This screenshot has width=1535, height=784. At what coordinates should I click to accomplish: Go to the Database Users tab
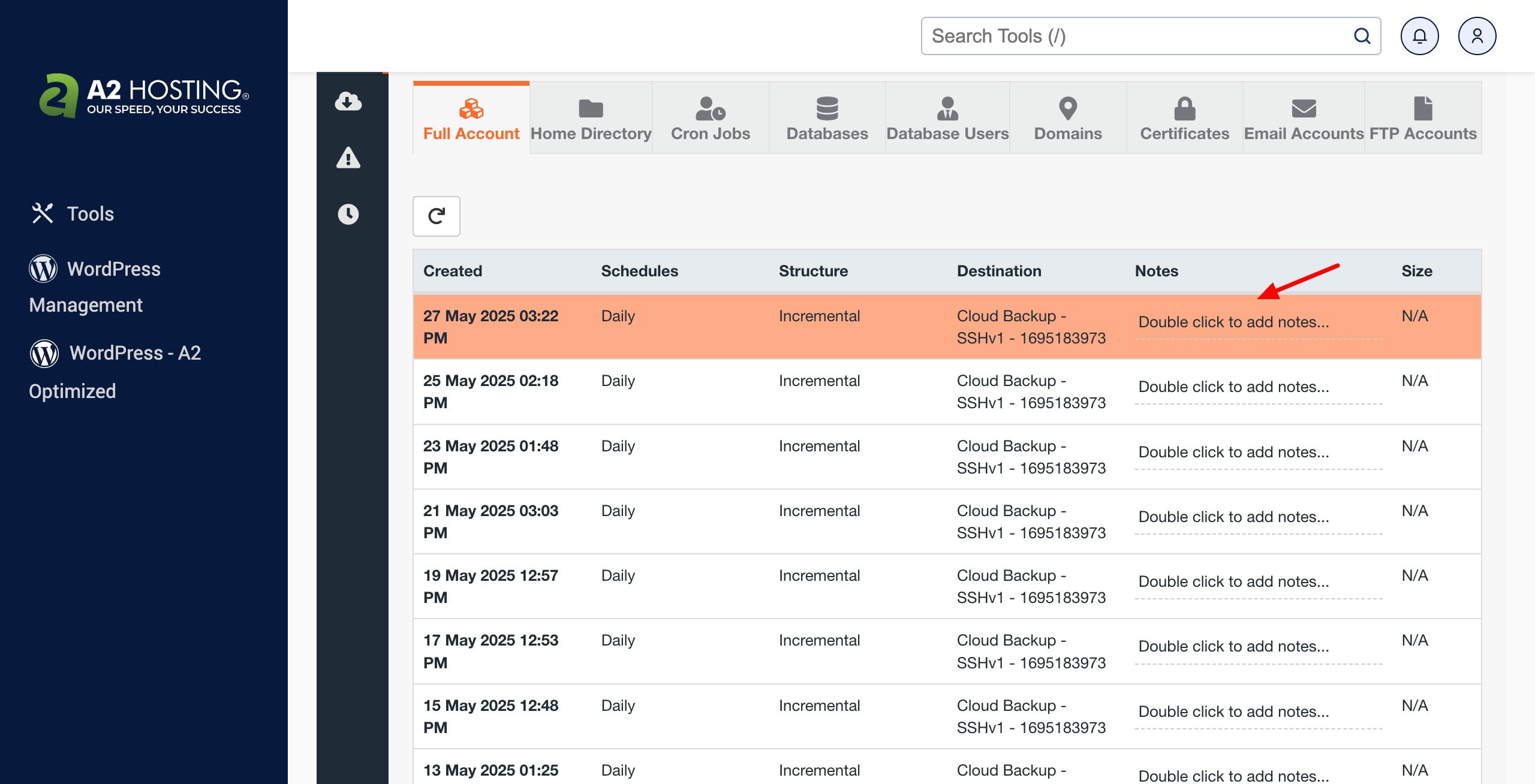coord(947,119)
